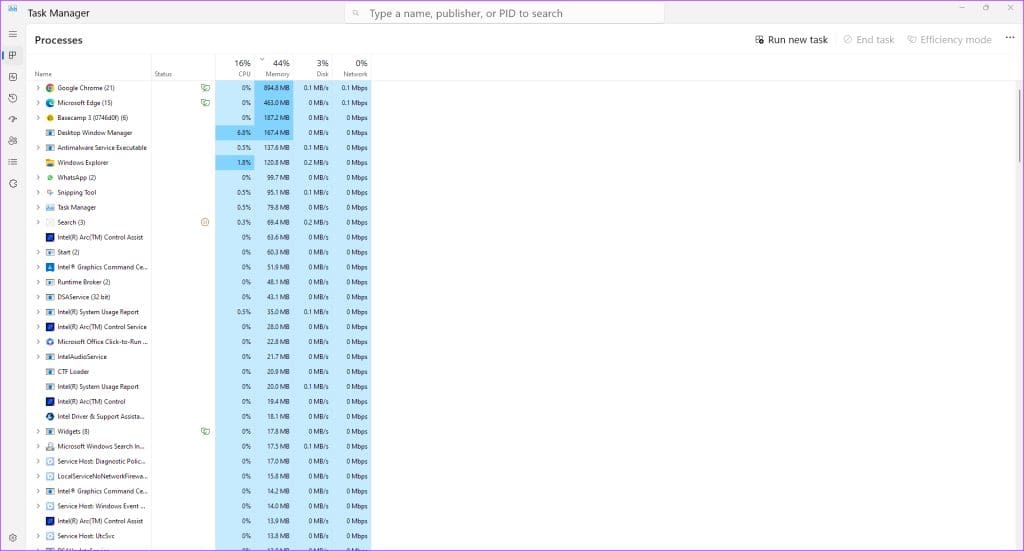Image resolution: width=1024 pixels, height=551 pixels.
Task: Click the Google Chrome efficiency leaf icon
Action: [205, 88]
